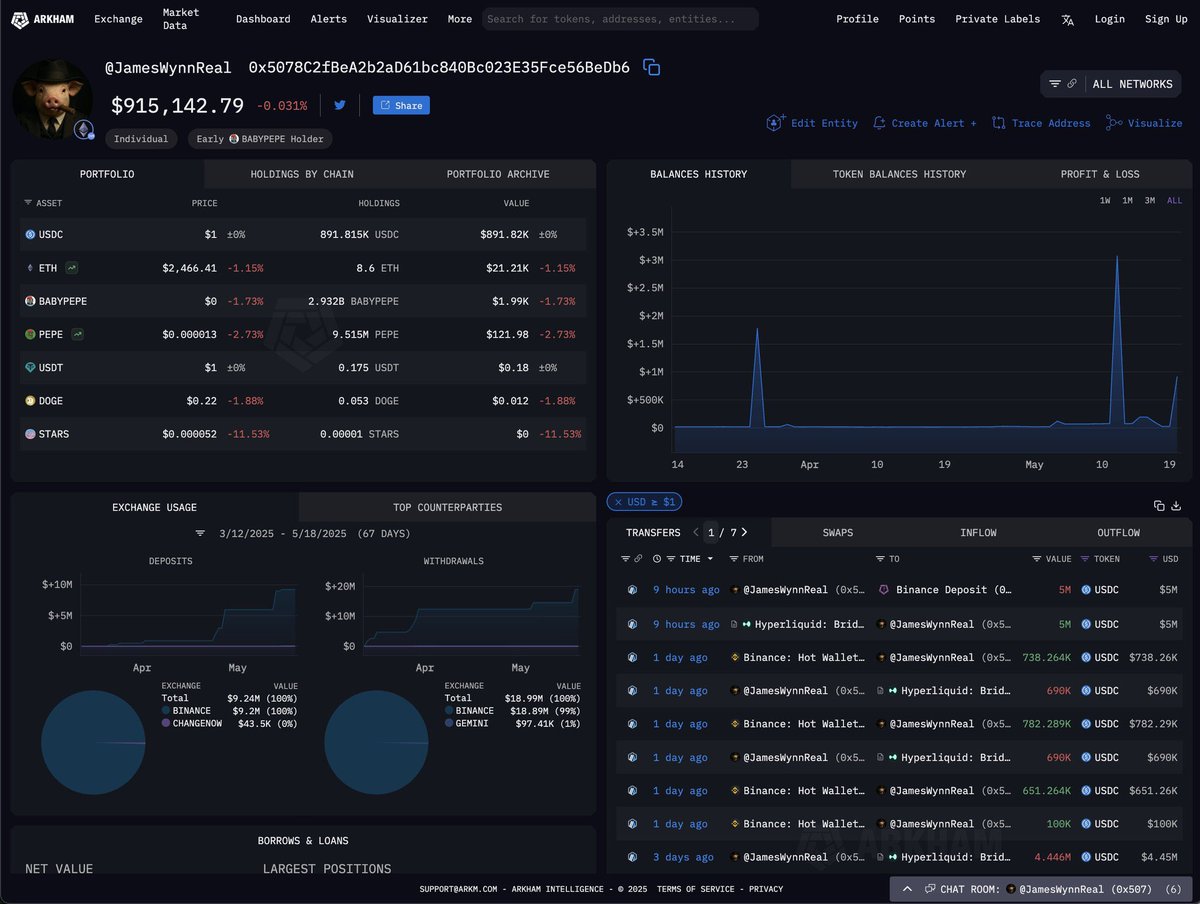Open the Twitter profile bird icon
Image resolution: width=1200 pixels, height=904 pixels.
click(x=340, y=105)
